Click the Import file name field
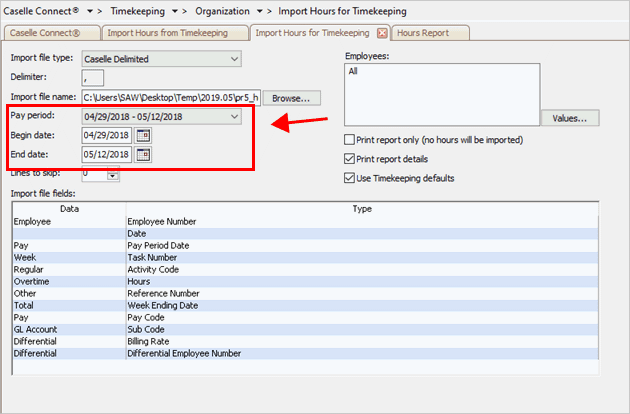Screen dimensions: 630x414 [171, 98]
